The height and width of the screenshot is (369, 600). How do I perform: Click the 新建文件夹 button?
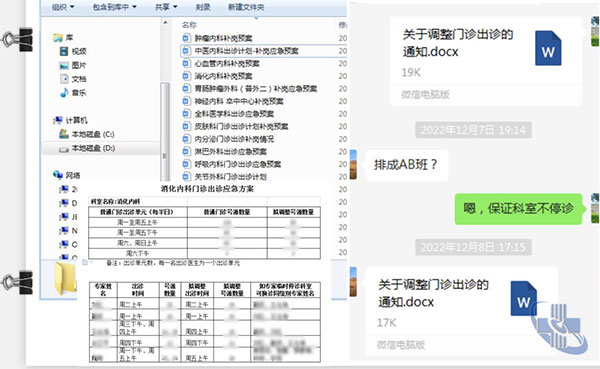[246, 7]
